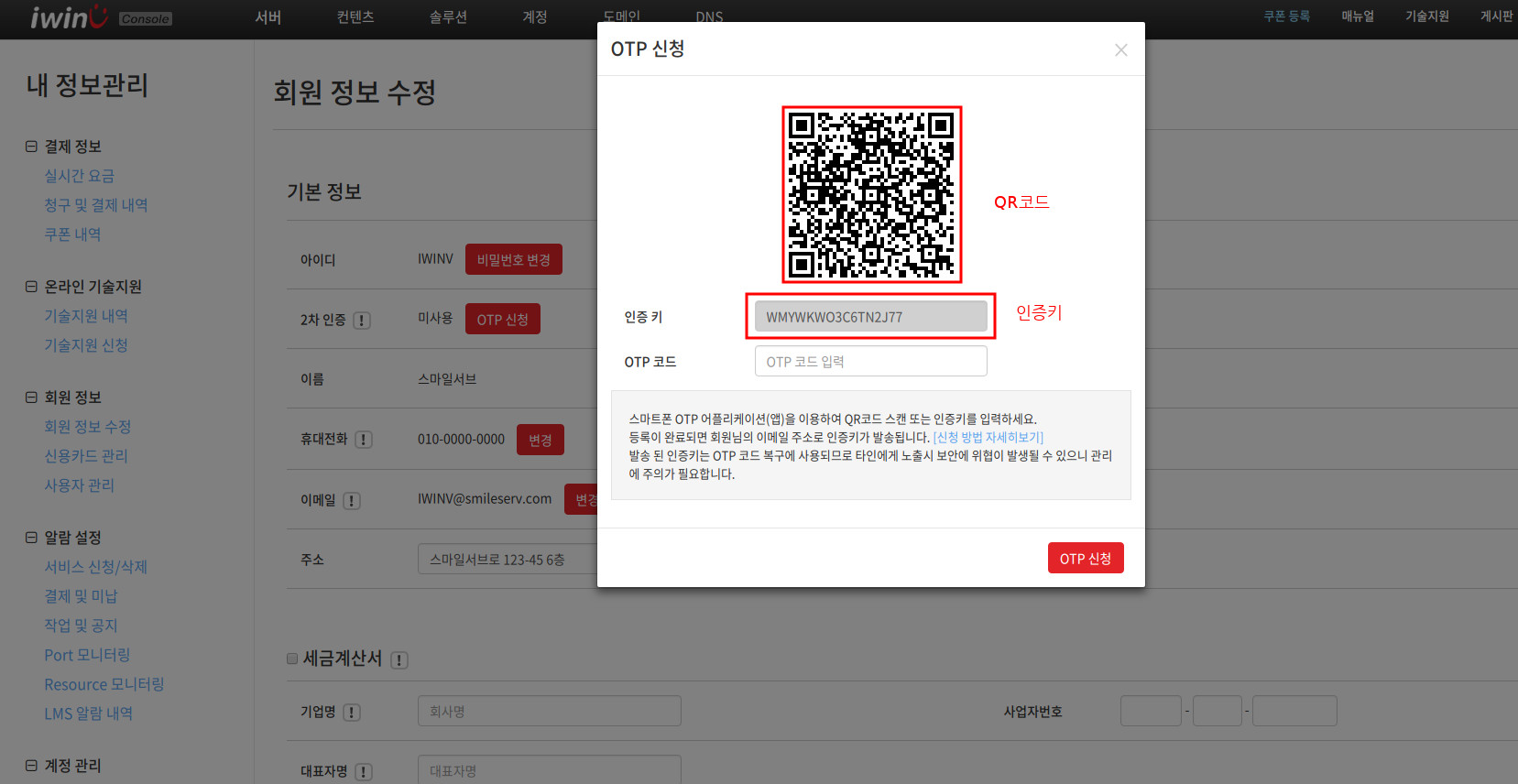Open 사용자 관리 in the sidebar
Viewport: 1518px width, 784px height.
click(x=80, y=485)
